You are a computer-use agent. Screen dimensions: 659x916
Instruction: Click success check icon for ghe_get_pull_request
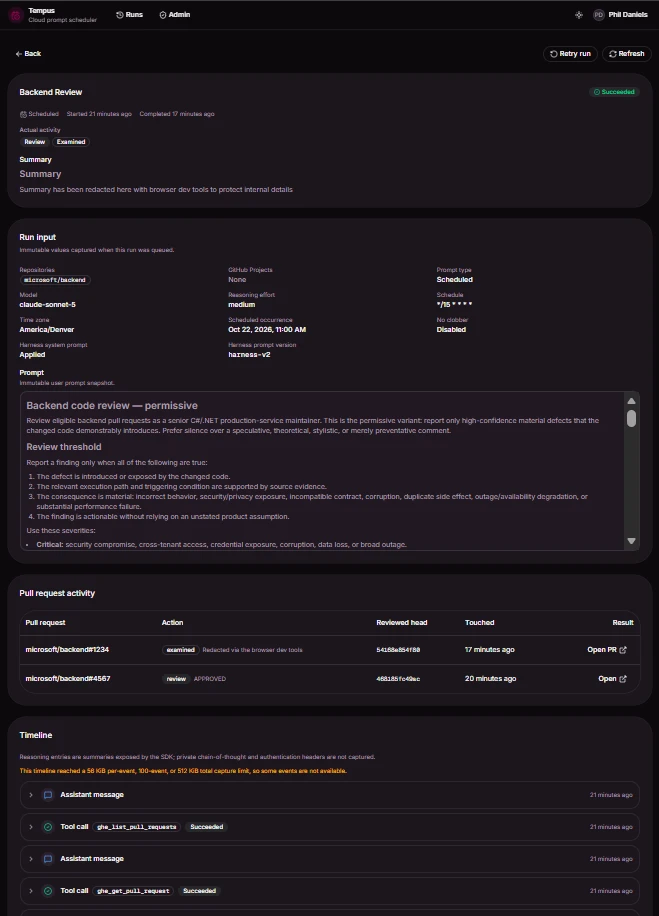point(48,891)
